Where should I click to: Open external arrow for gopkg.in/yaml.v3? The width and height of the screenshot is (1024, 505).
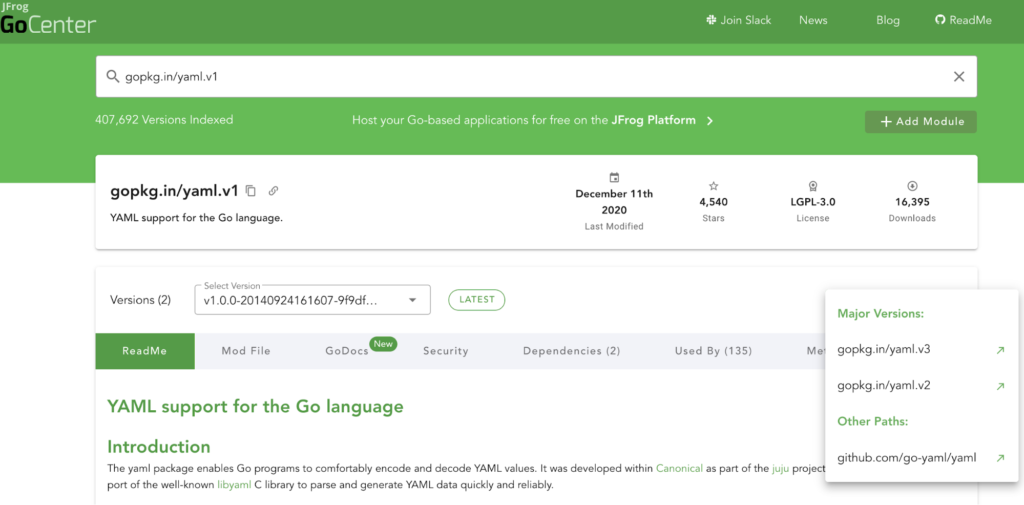[x=1000, y=350]
